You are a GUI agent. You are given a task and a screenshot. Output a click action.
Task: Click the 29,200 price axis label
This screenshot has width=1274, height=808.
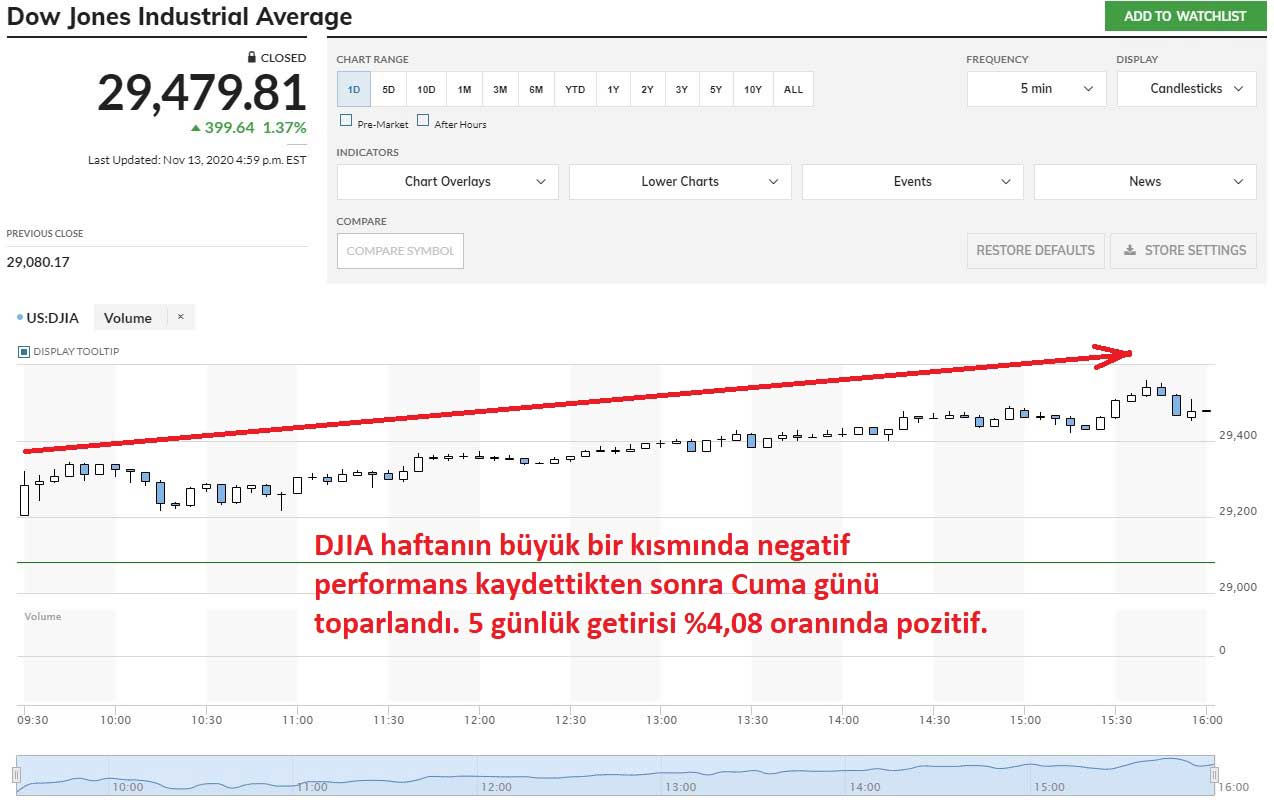pyautogui.click(x=1238, y=512)
